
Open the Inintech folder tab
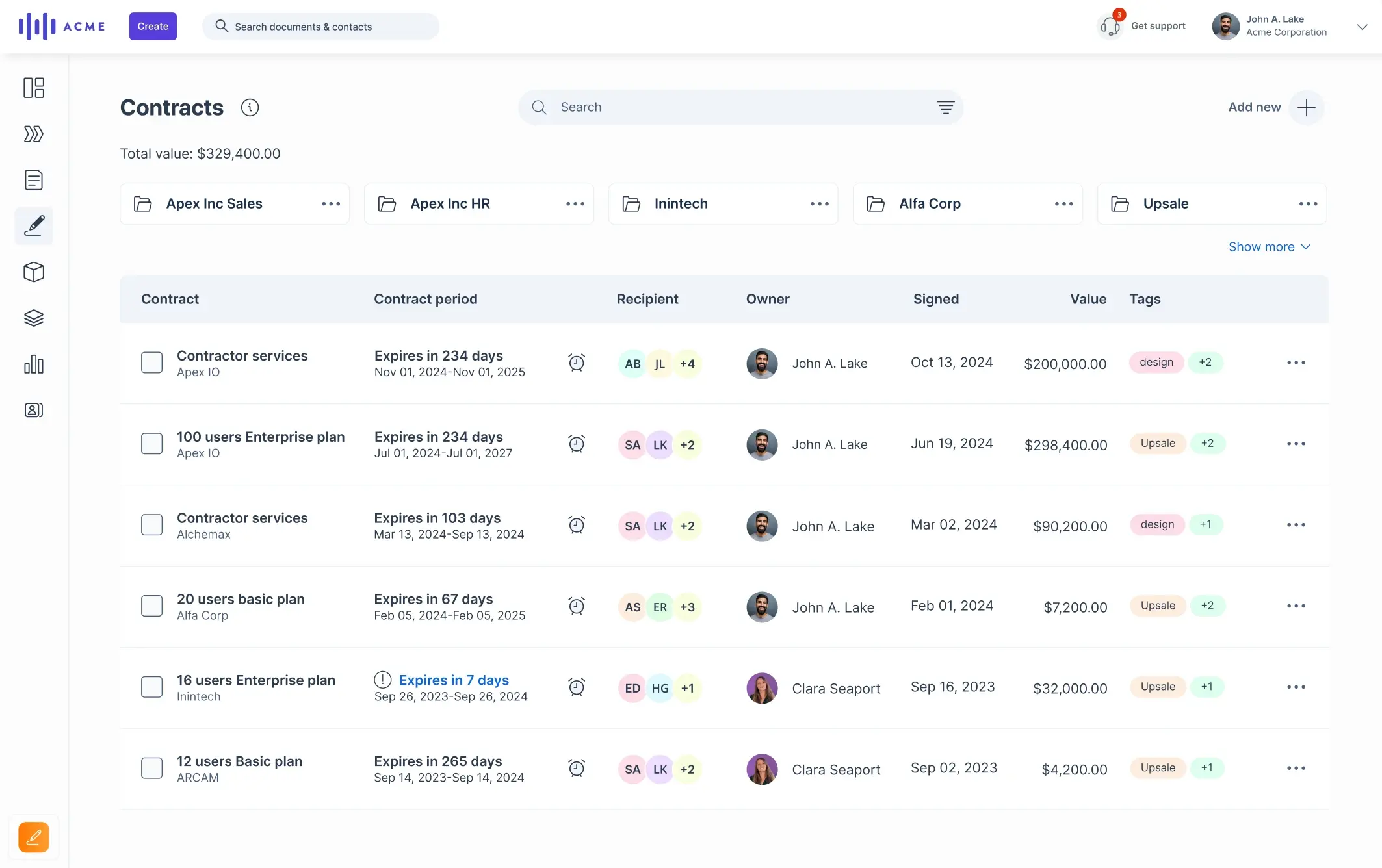click(x=681, y=203)
